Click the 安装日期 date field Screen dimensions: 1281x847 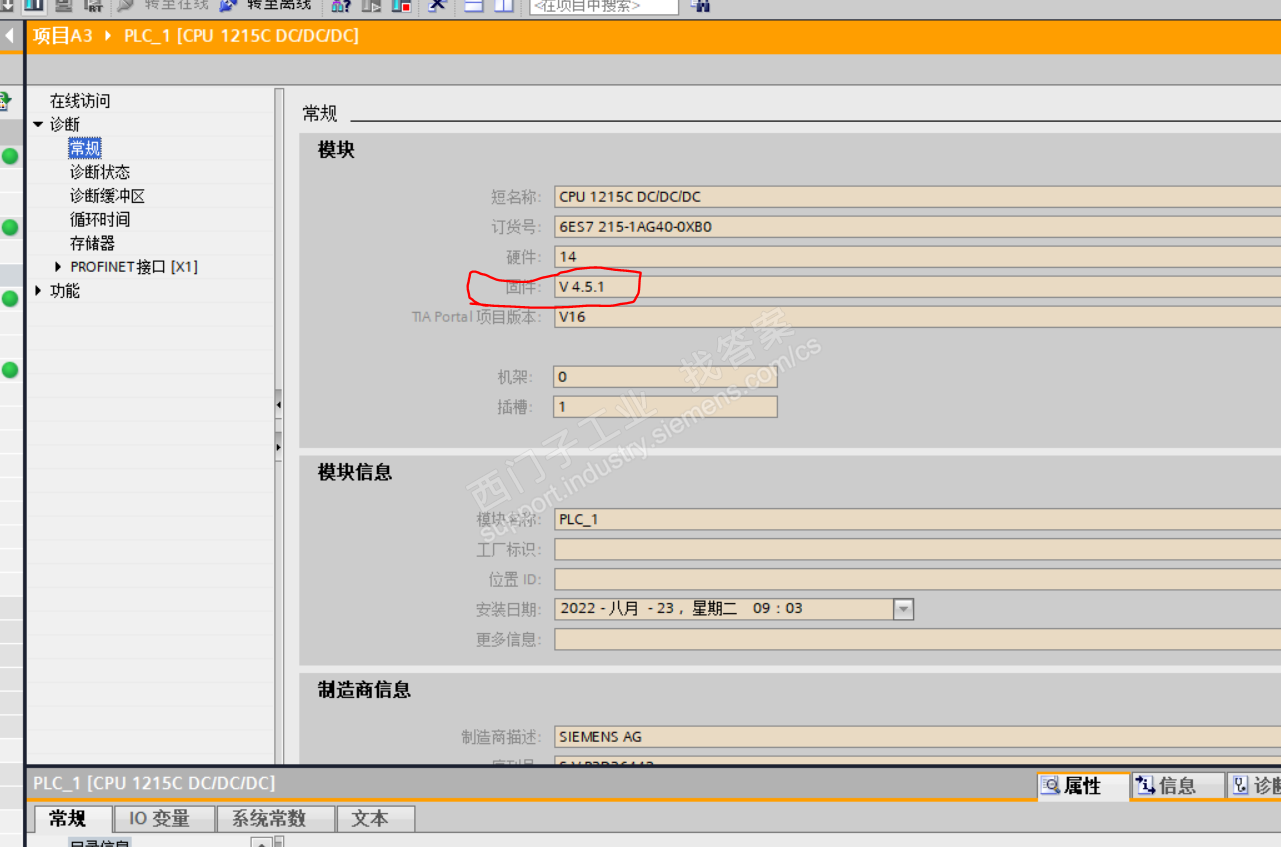[724, 608]
